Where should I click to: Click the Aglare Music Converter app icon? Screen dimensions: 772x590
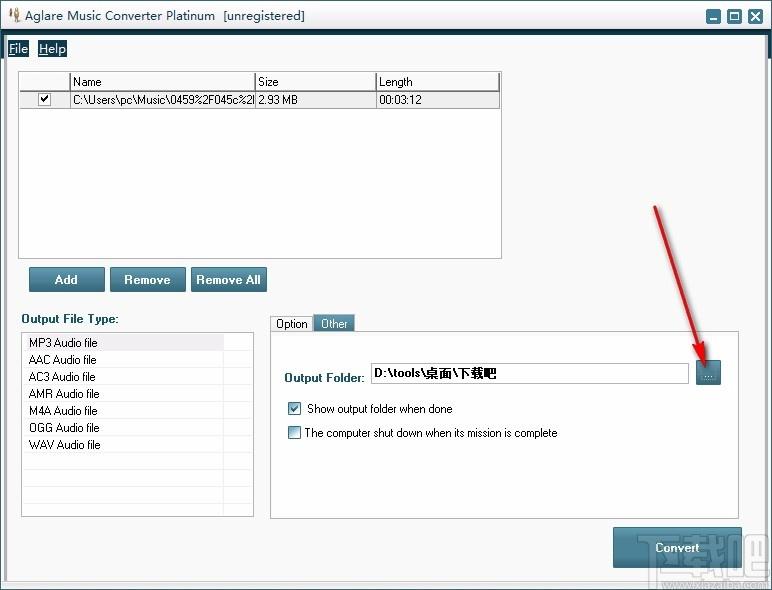point(15,15)
